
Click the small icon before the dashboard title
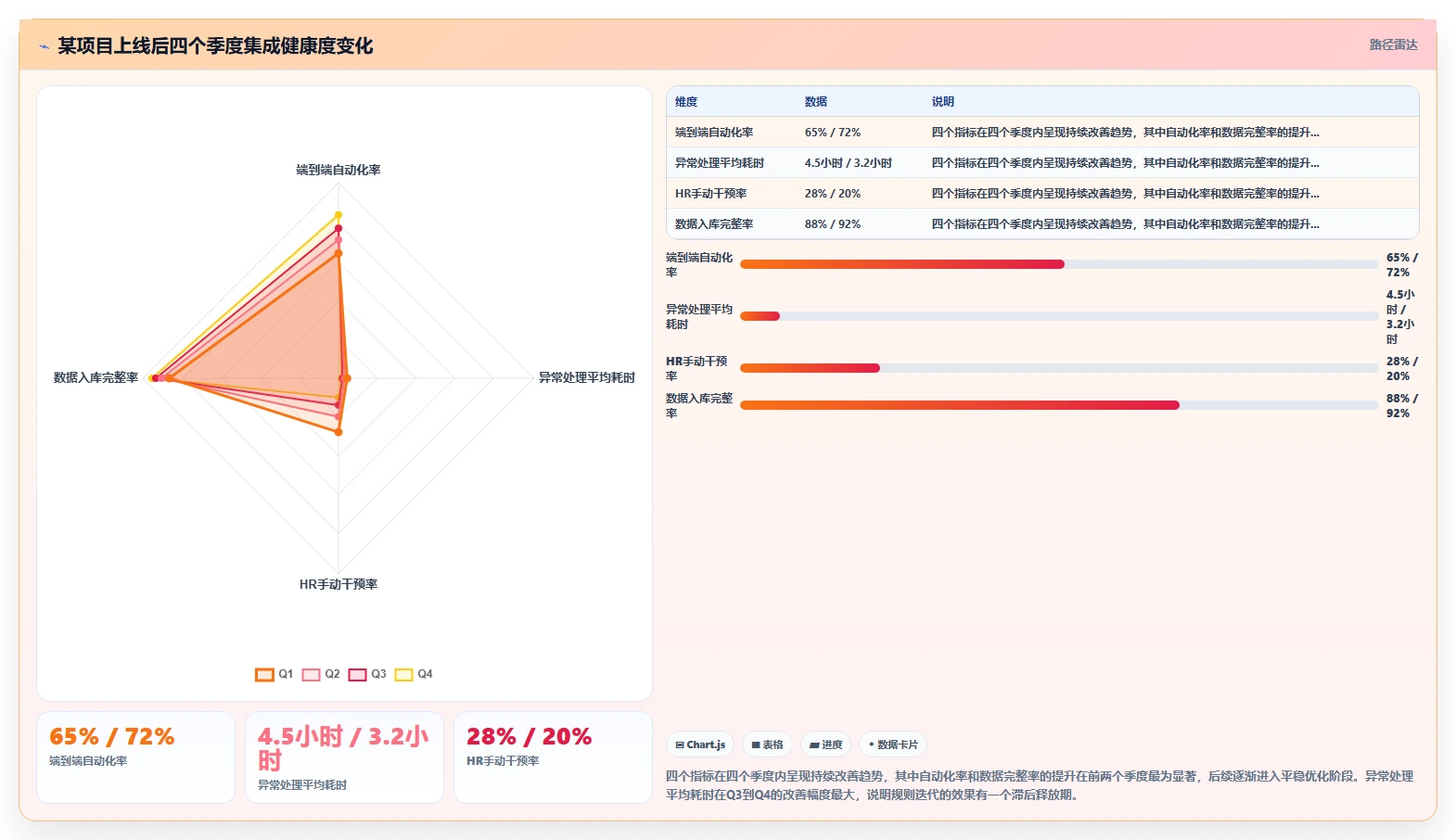(44, 46)
